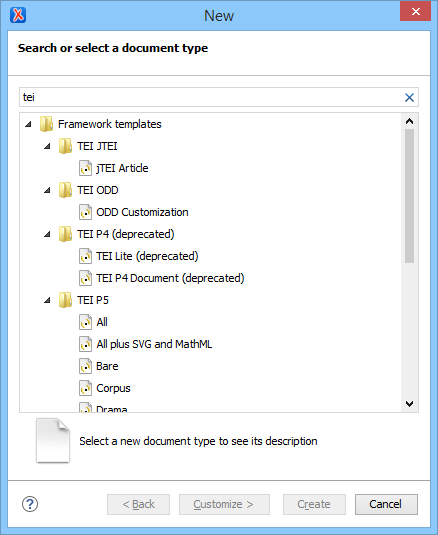
Task: Click the ODD Customization file icon
Action: 85,212
